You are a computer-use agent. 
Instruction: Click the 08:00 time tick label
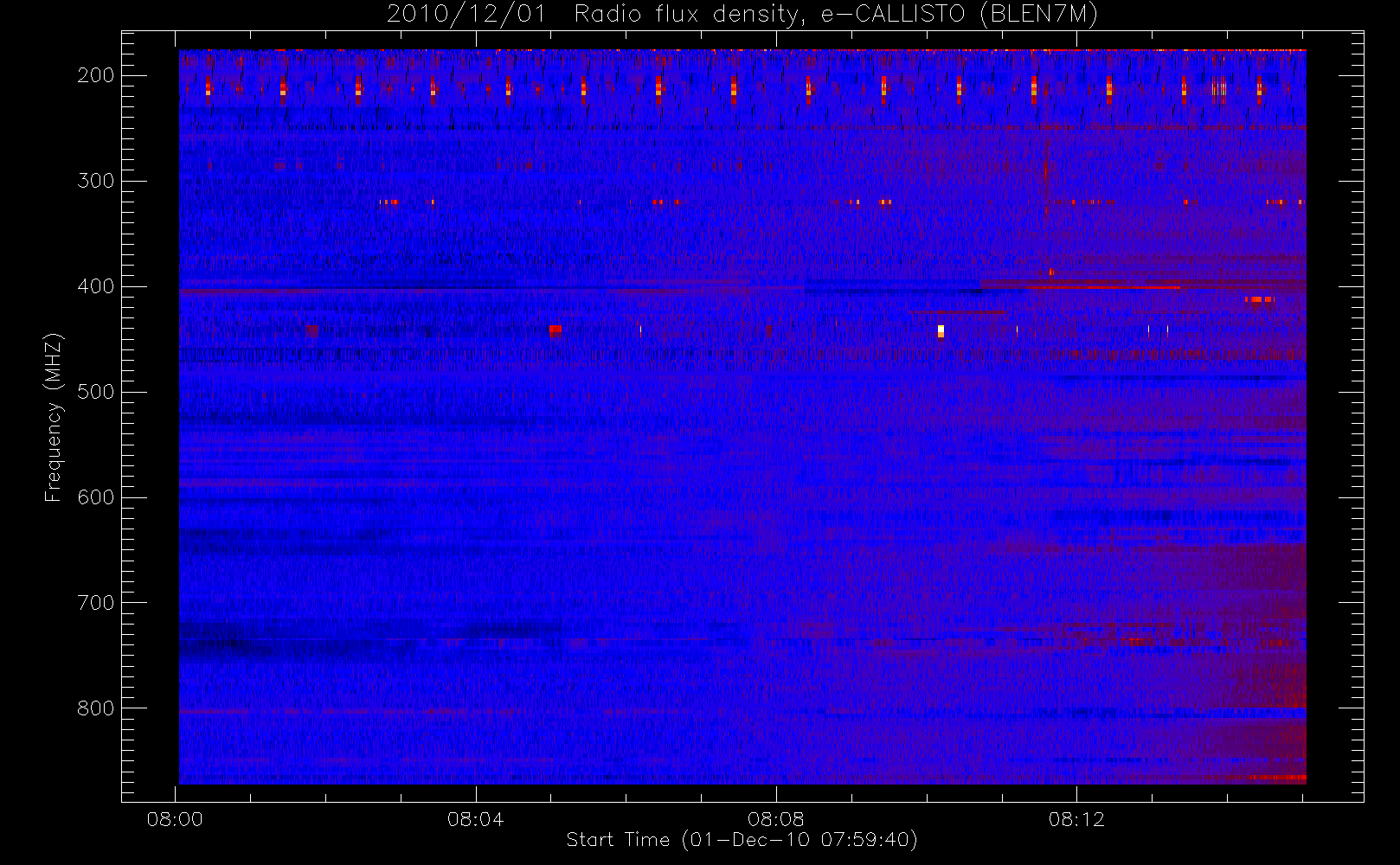point(175,819)
